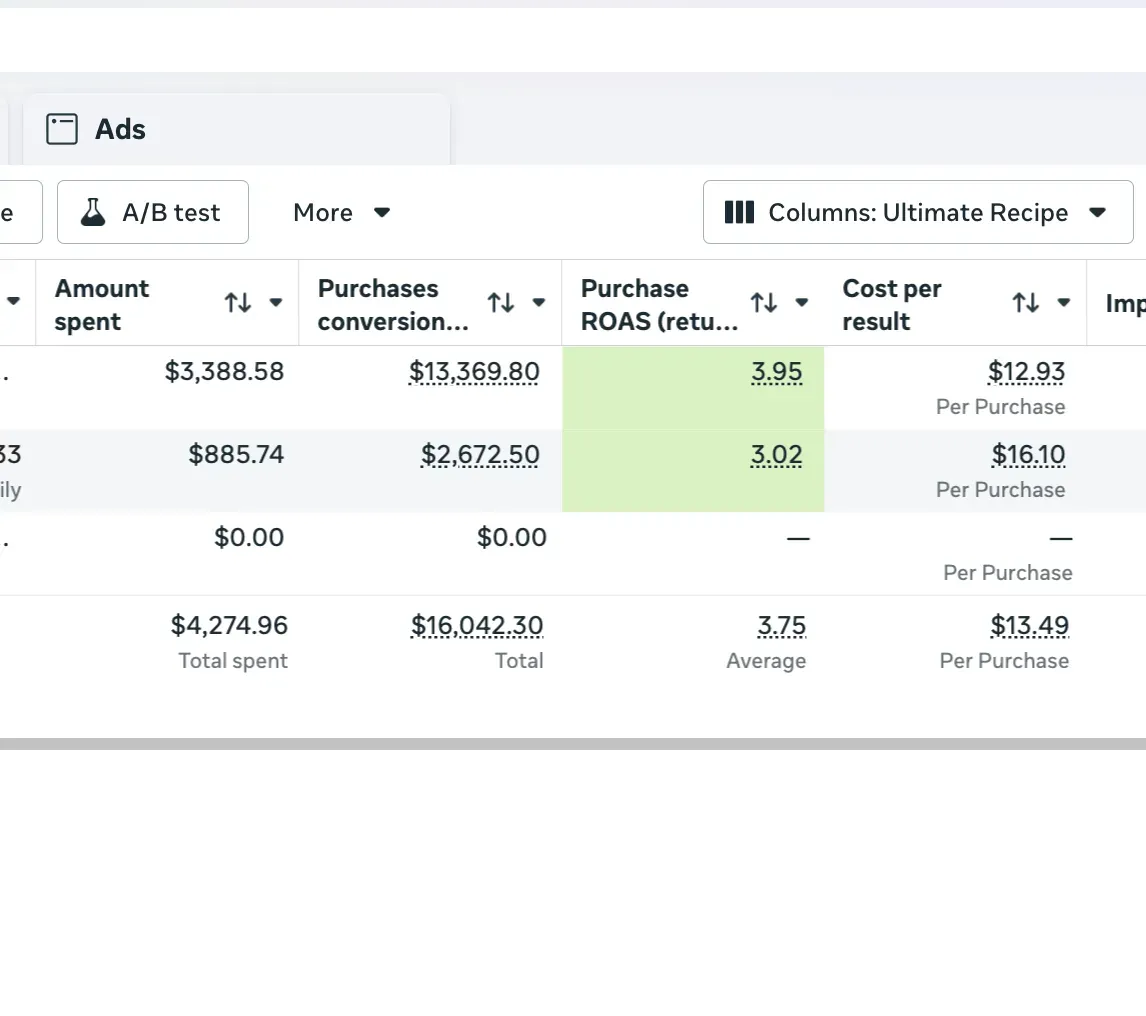Viewport: 1146px width, 1016px height.
Task: Sort by Purchases conversion value arrows
Action: click(501, 303)
